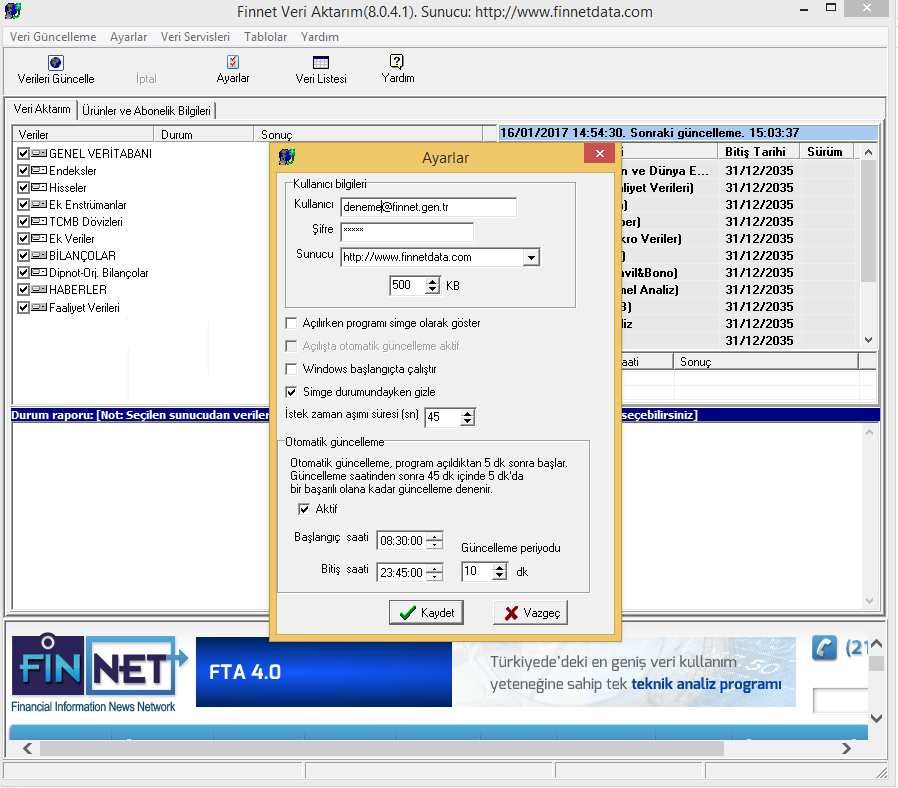Image resolution: width=898 pixels, height=788 pixels.
Task: Click bottom scrollbar right arrow
Action: 846,748
